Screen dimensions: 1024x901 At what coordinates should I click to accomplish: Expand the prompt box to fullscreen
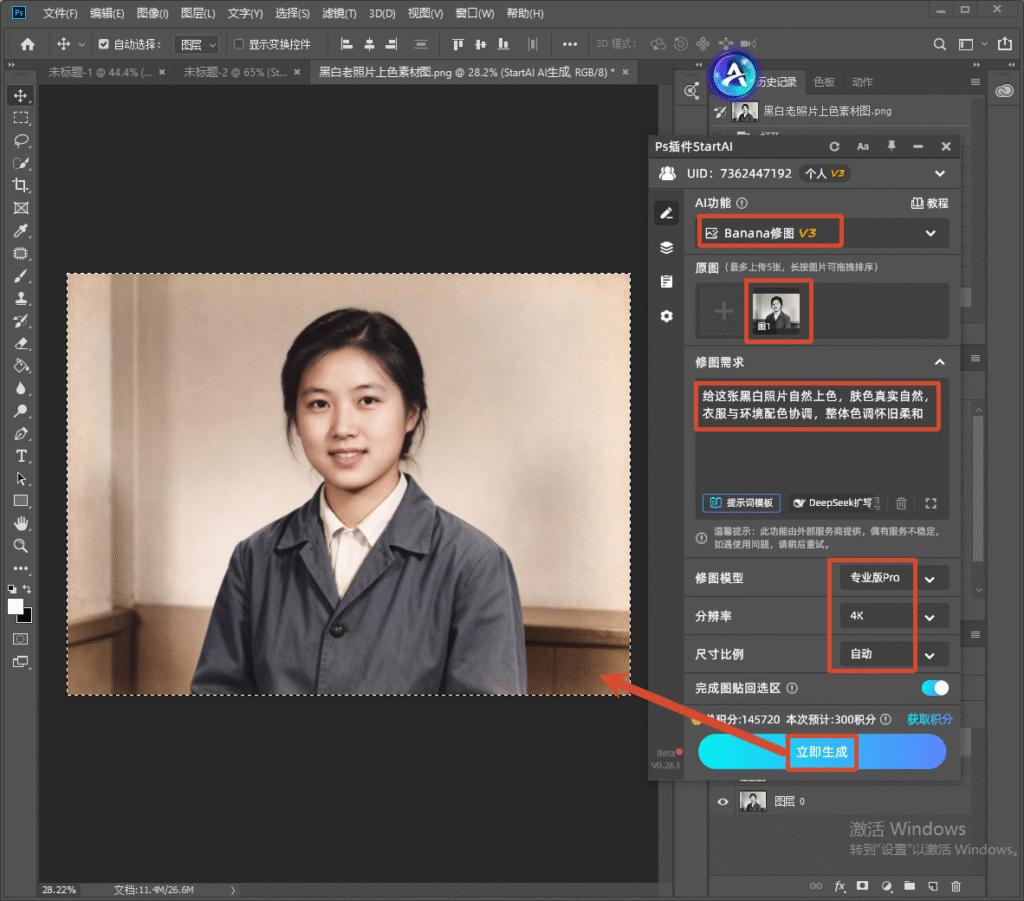931,503
